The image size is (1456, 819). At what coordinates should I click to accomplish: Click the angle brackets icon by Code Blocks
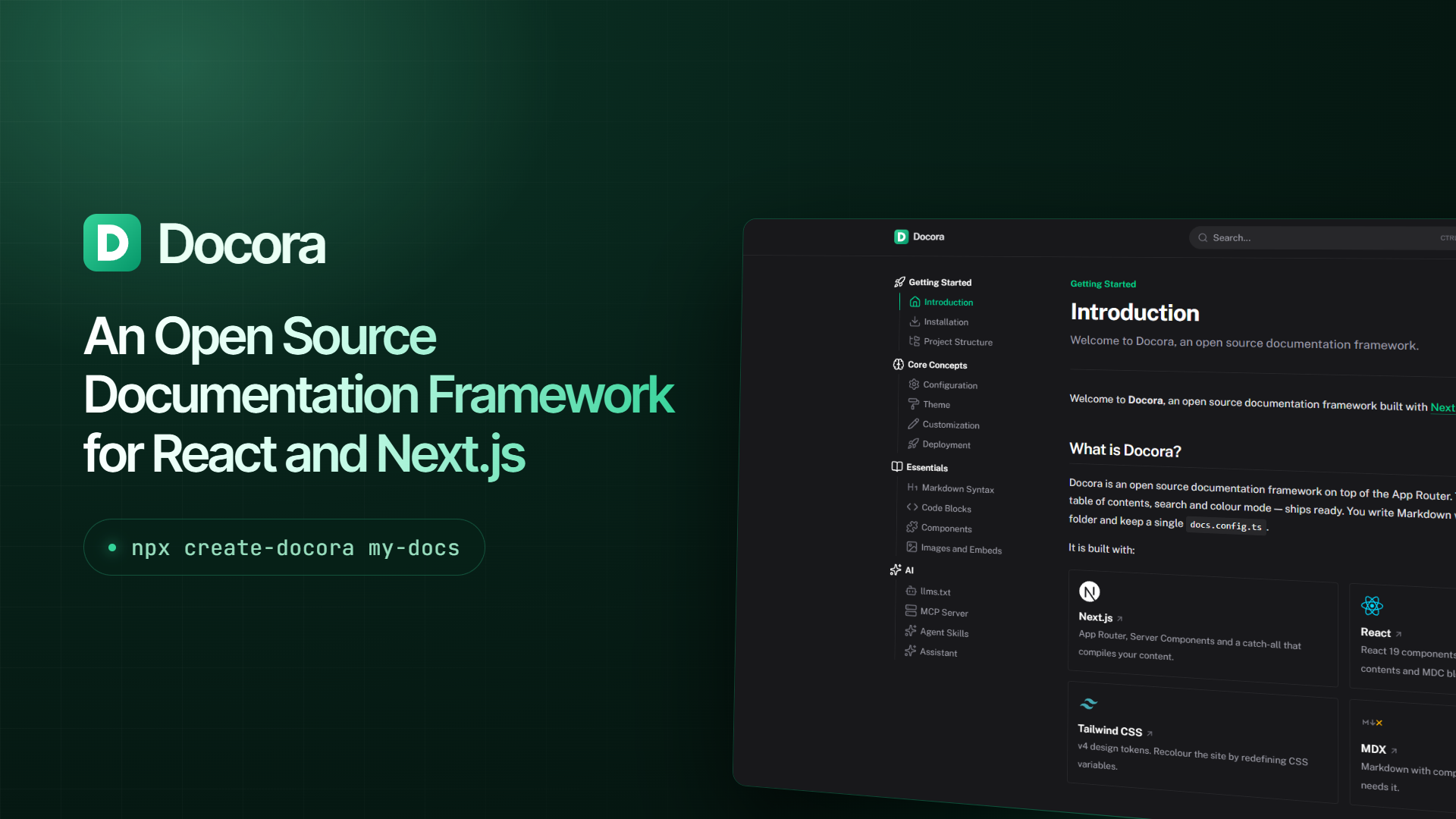(x=912, y=507)
